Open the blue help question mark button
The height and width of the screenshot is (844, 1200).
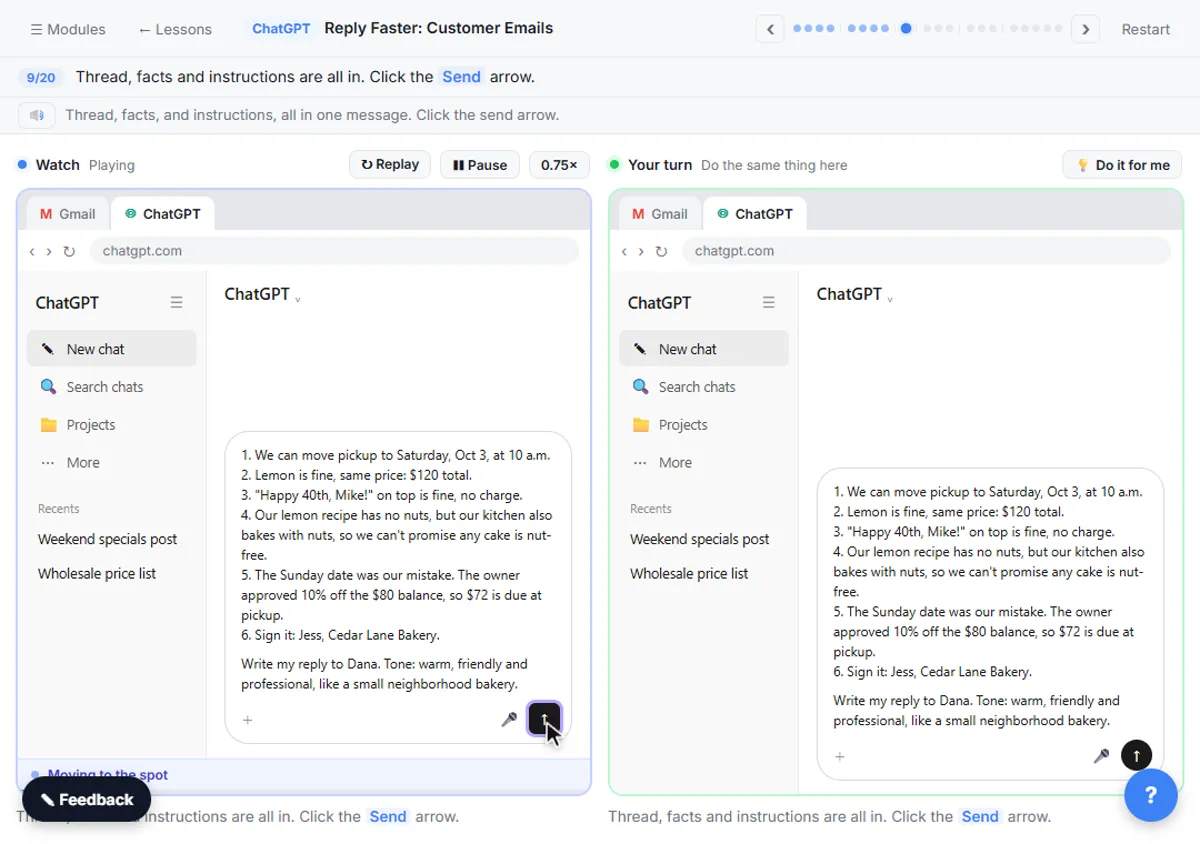pyautogui.click(x=1150, y=795)
